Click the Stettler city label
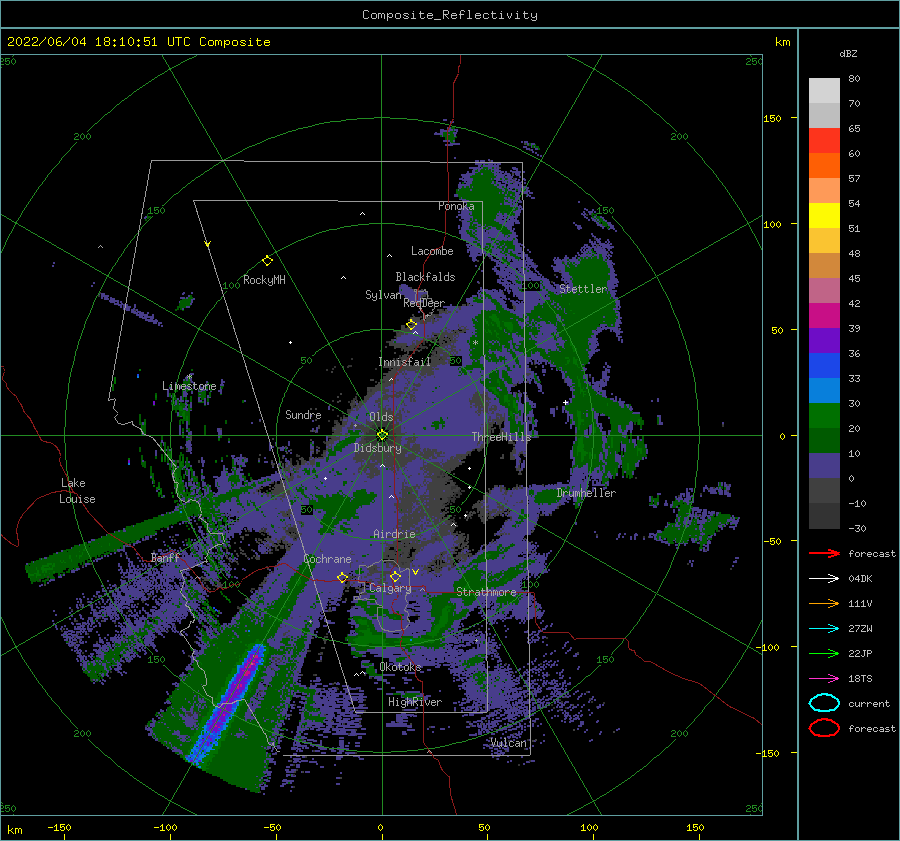This screenshot has width=900, height=841. pyautogui.click(x=583, y=289)
